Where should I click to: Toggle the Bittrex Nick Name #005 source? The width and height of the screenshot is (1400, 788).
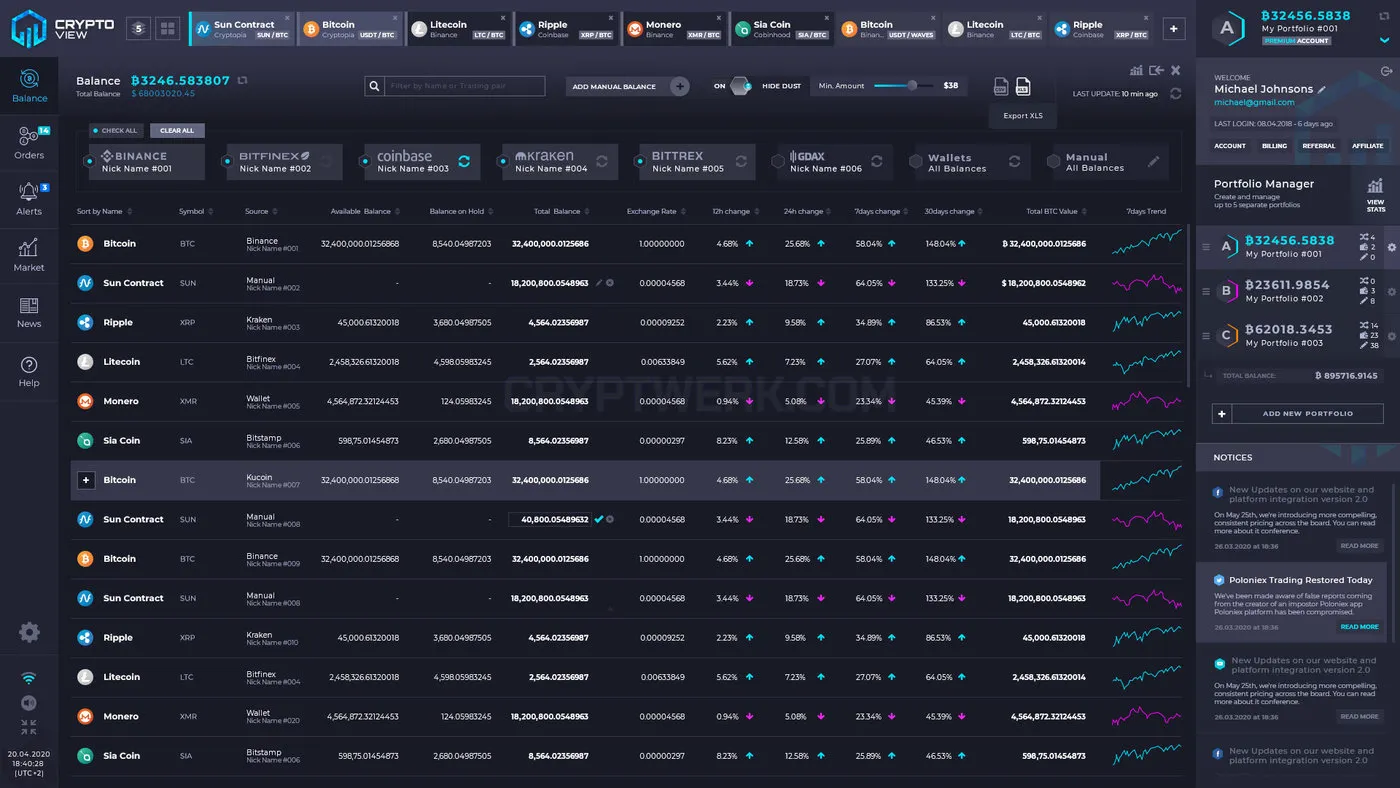pos(639,161)
